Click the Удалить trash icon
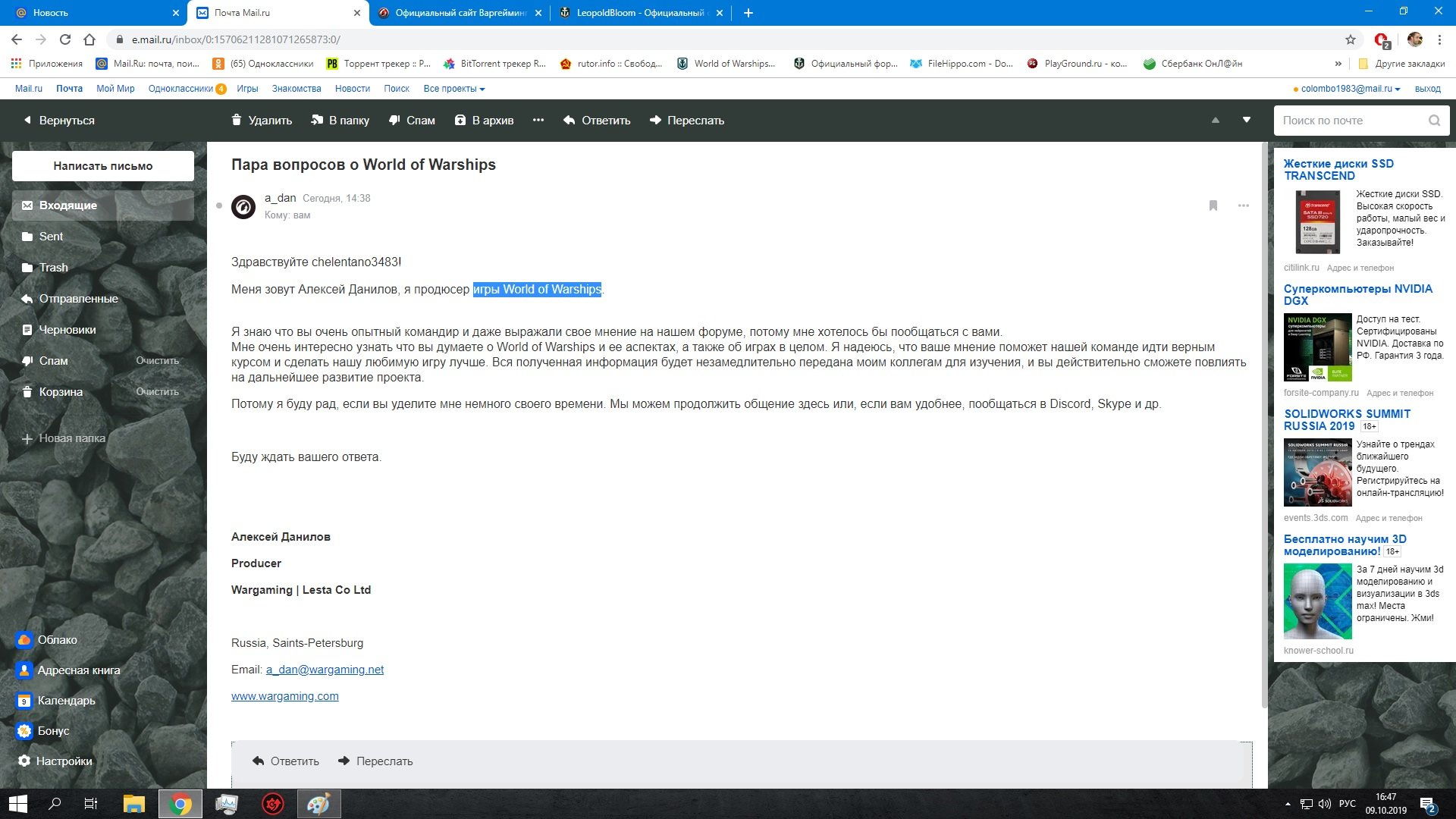 click(x=237, y=120)
